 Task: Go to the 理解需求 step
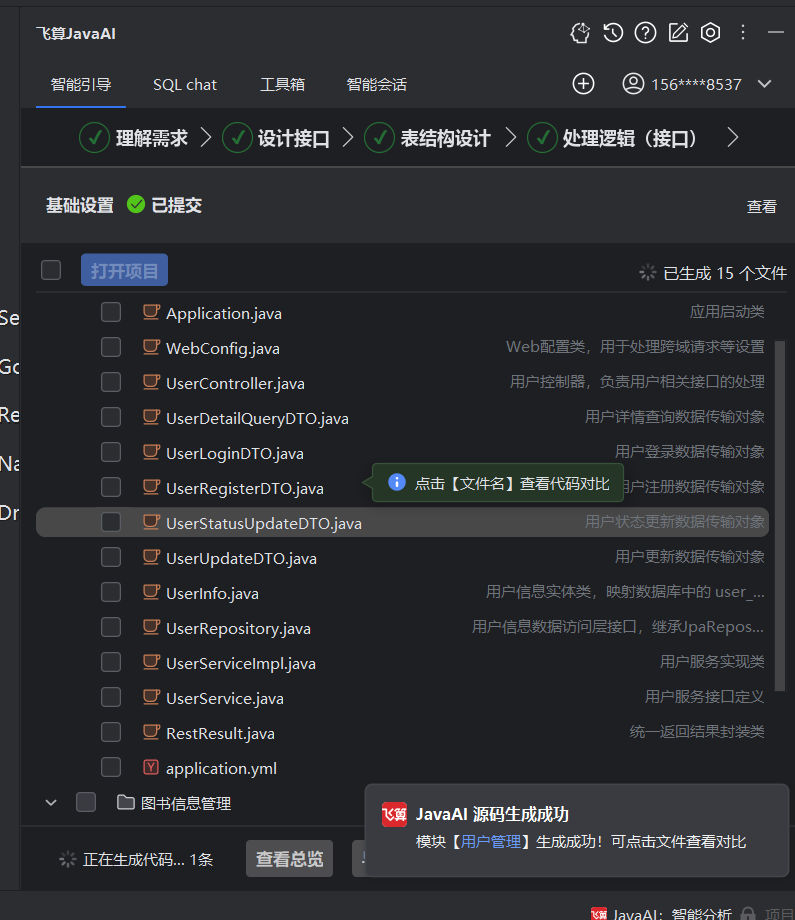click(151, 138)
